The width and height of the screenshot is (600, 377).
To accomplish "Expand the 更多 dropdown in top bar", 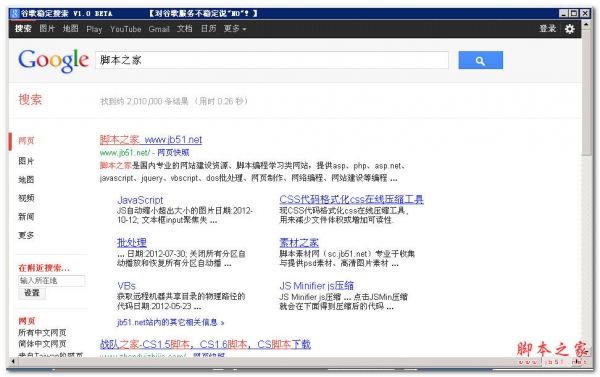I will click(235, 29).
